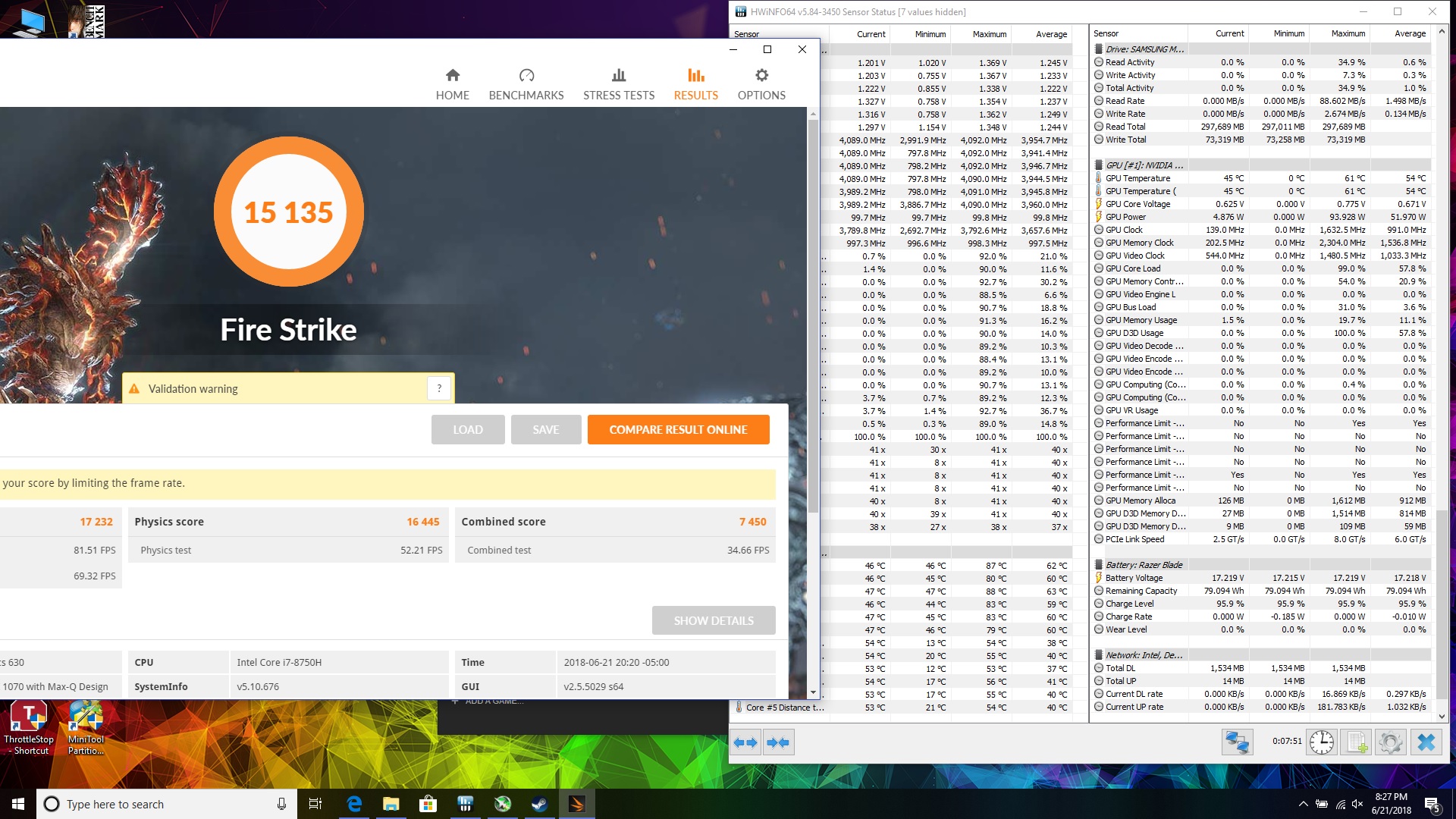1456x819 pixels.
Task: Click the Cortana microphone icon
Action: pos(281,804)
